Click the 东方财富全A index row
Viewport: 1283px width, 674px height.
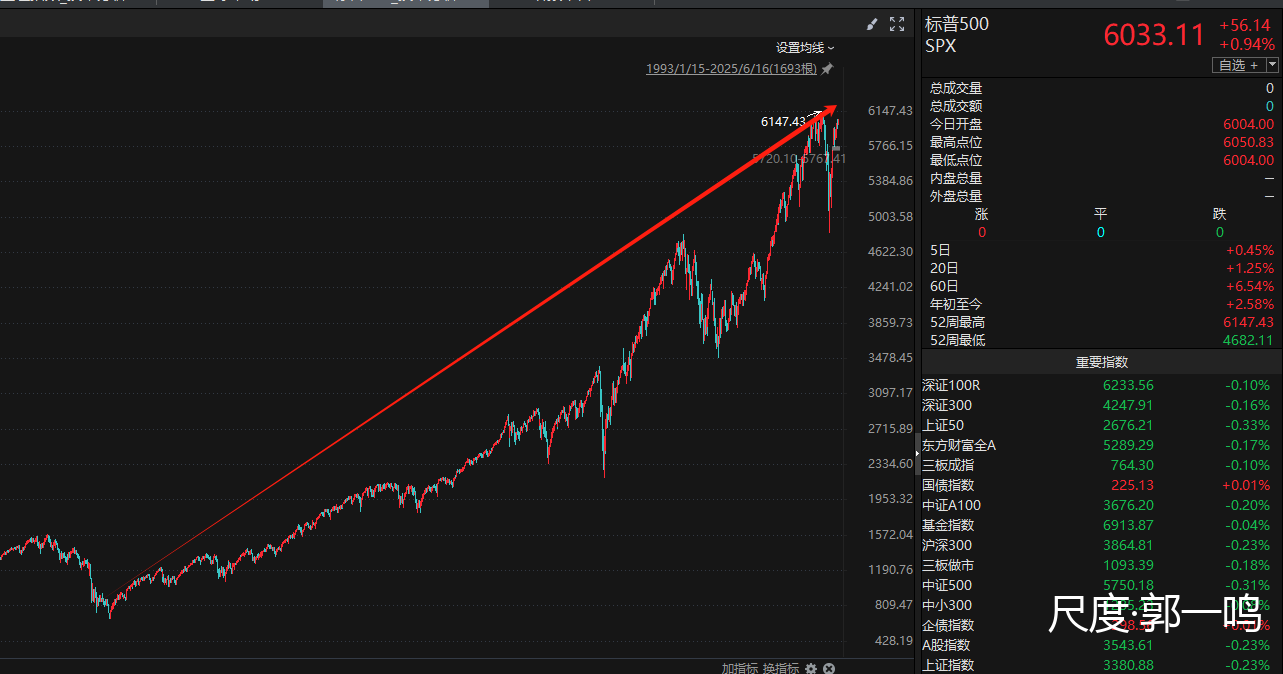click(x=958, y=445)
